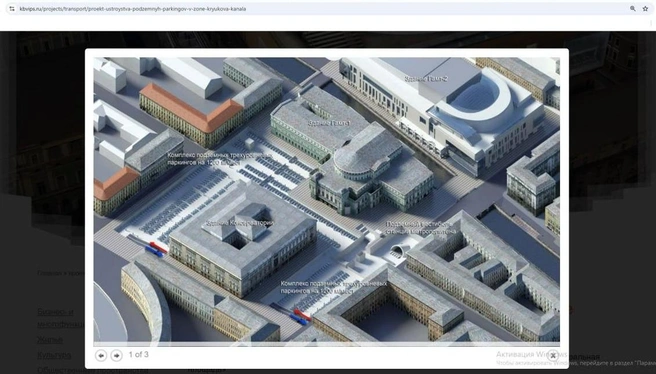Click the "Здание Консерватории" label on render
The width and height of the screenshot is (656, 374).
click(240, 223)
